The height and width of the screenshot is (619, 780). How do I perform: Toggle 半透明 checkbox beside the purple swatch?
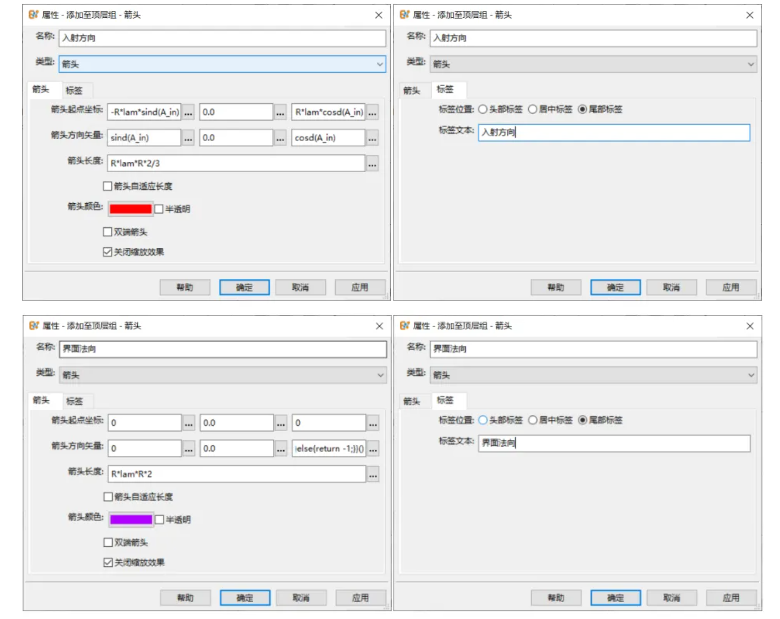[159, 519]
